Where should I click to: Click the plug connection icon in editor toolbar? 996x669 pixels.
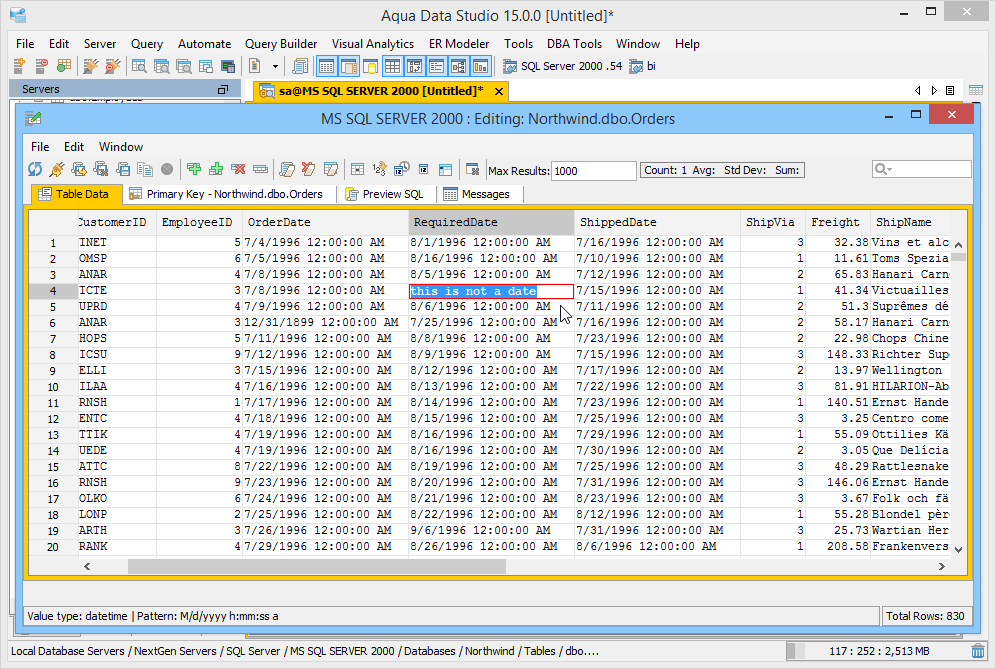tap(57, 169)
